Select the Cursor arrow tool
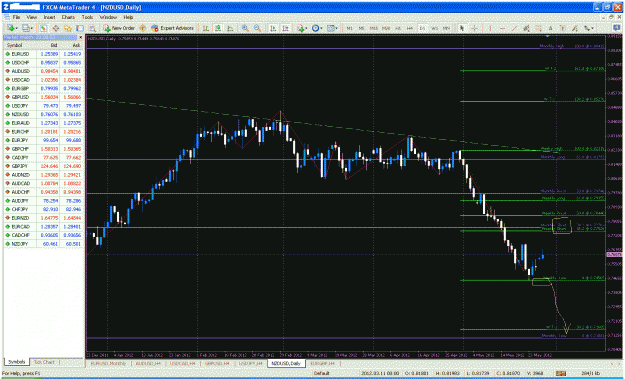 462,28
